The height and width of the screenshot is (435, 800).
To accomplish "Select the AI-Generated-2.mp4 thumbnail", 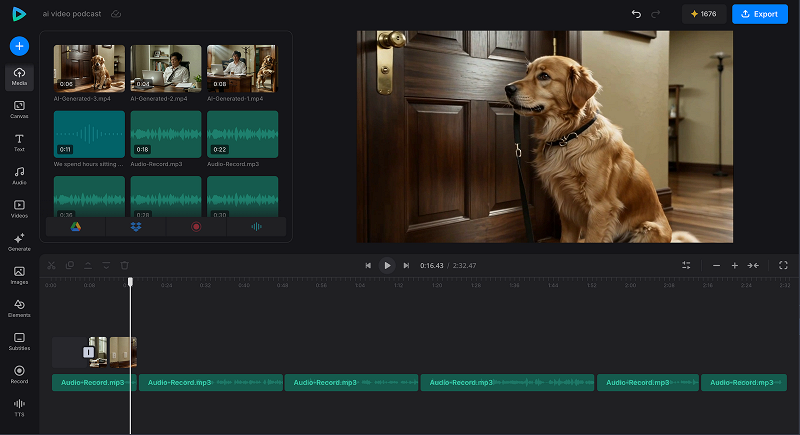I will coord(166,68).
